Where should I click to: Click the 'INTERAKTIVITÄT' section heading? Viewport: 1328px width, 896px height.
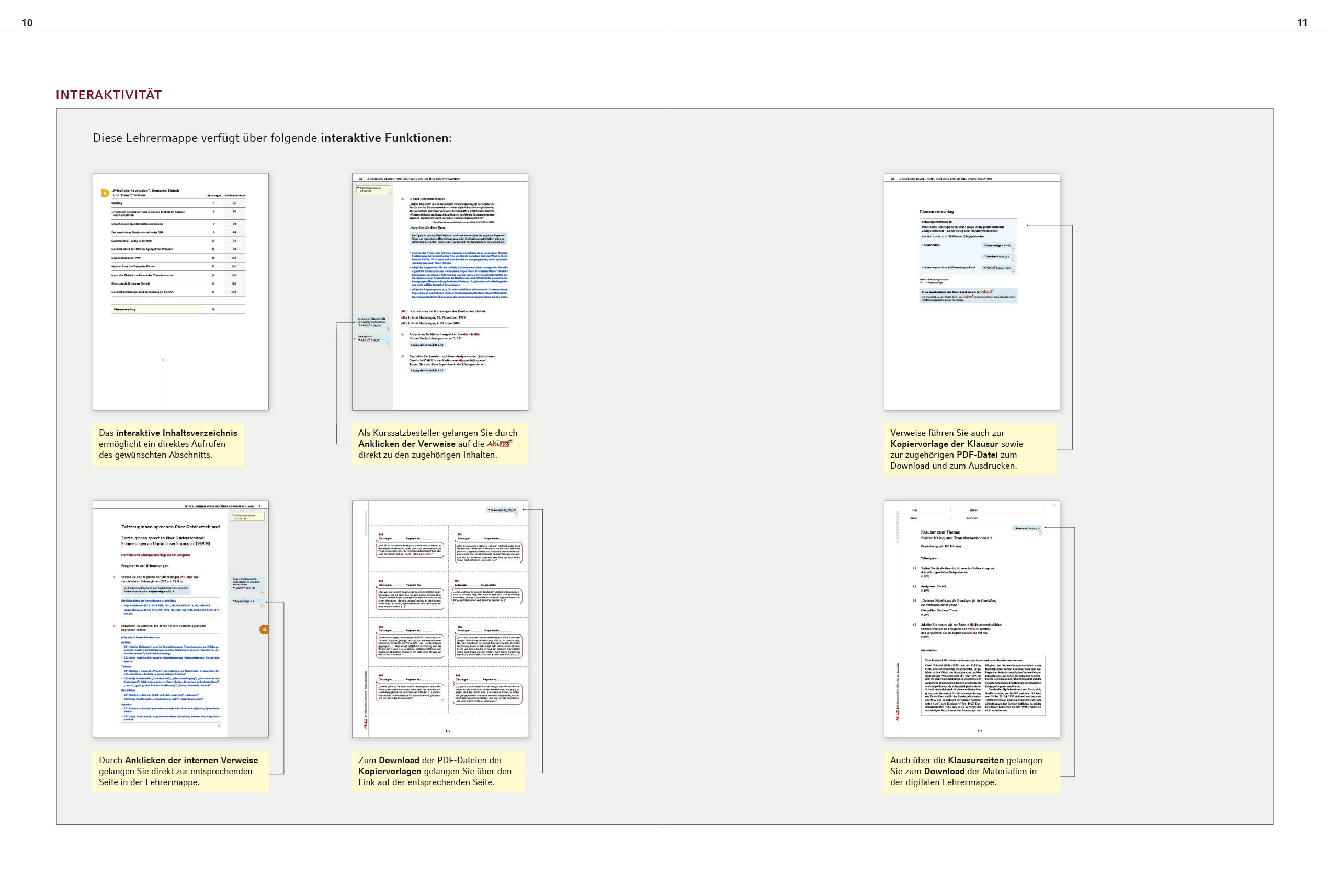[x=109, y=95]
